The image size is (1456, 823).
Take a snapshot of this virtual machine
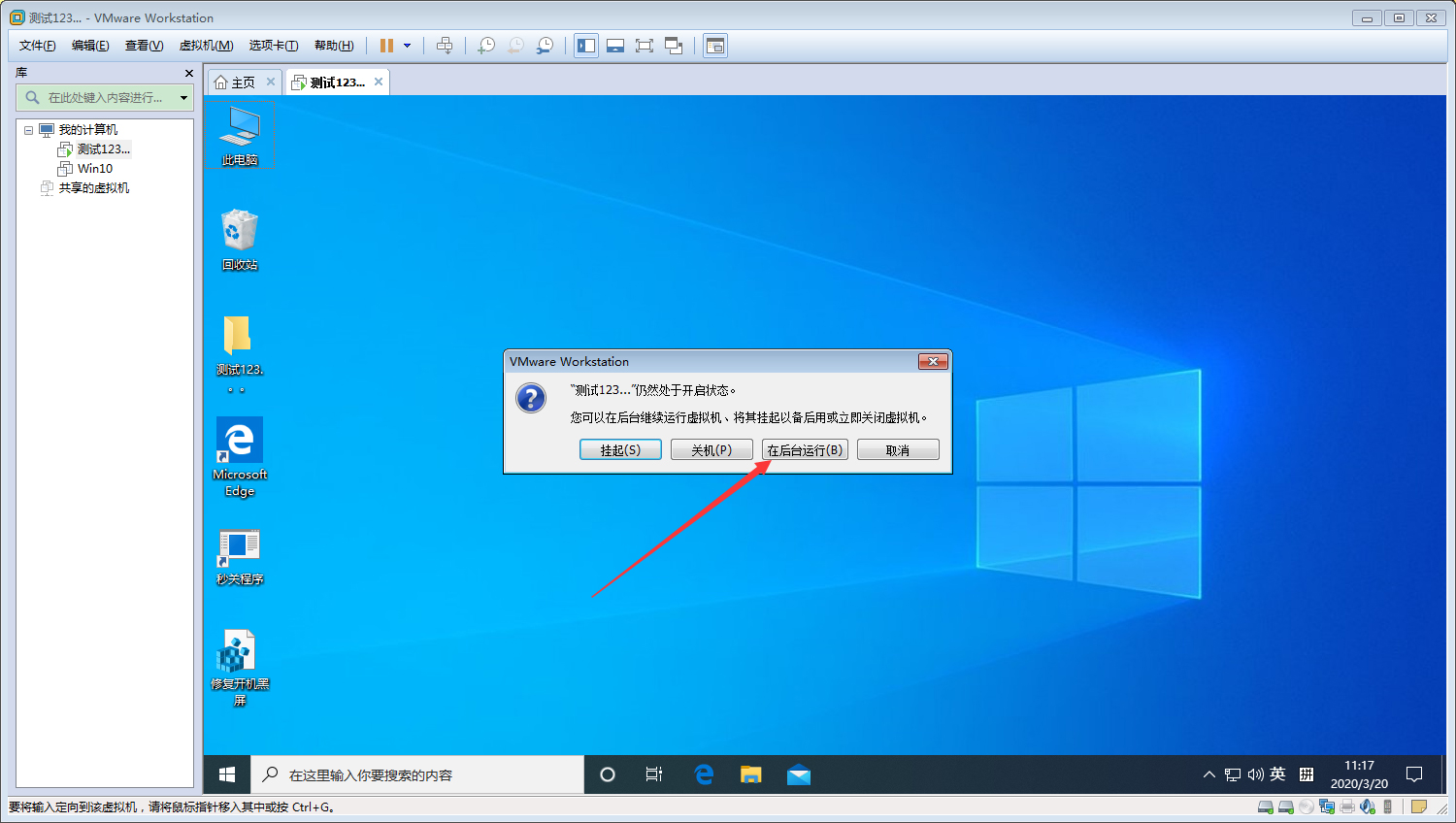point(485,45)
